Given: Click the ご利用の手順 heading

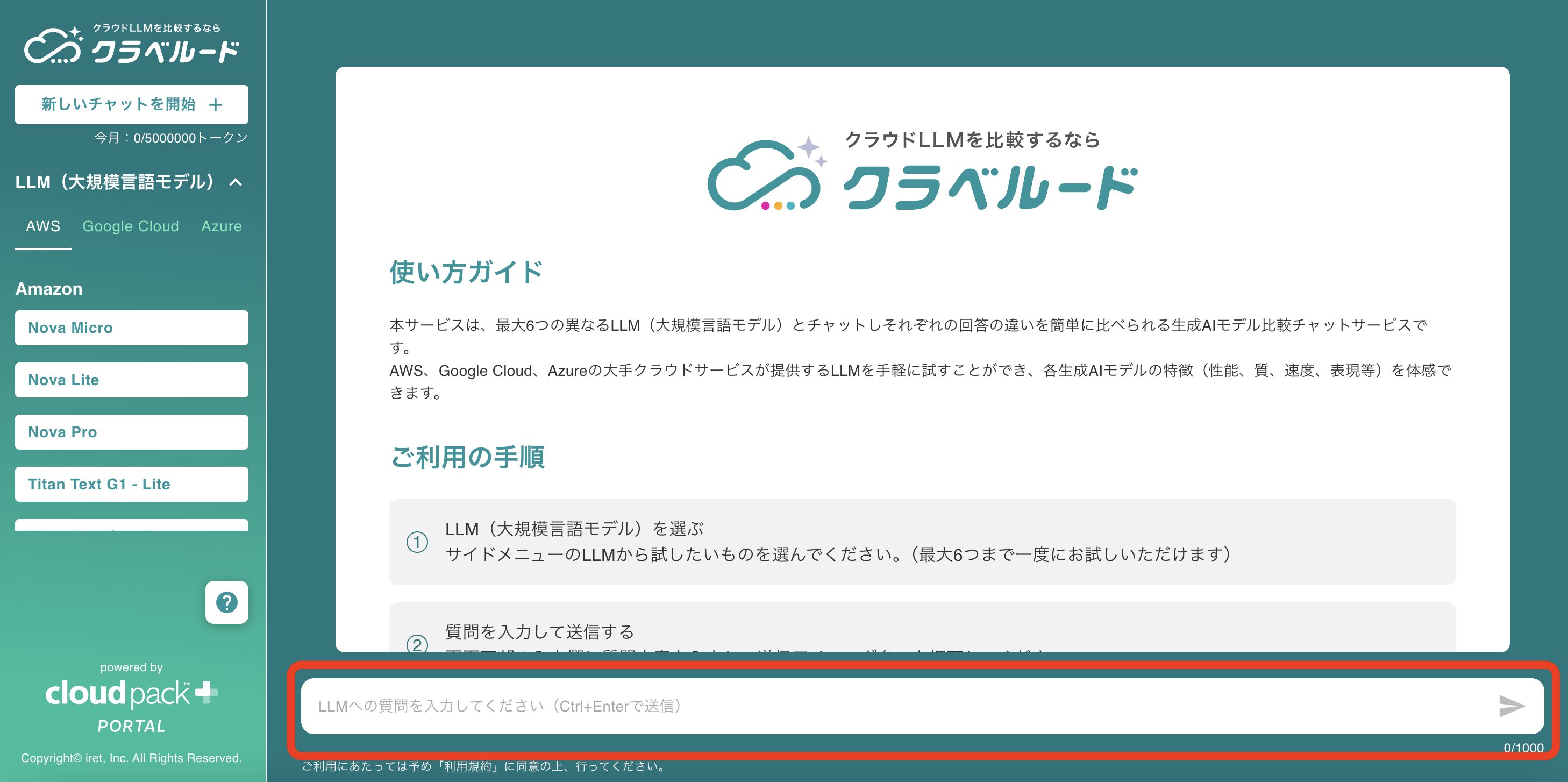Looking at the screenshot, I should (467, 457).
